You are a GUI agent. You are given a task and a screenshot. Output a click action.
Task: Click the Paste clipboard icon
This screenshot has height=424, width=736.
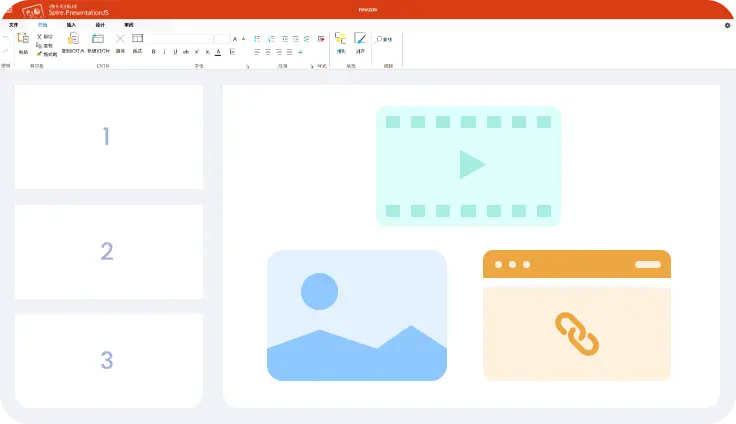pos(23,38)
